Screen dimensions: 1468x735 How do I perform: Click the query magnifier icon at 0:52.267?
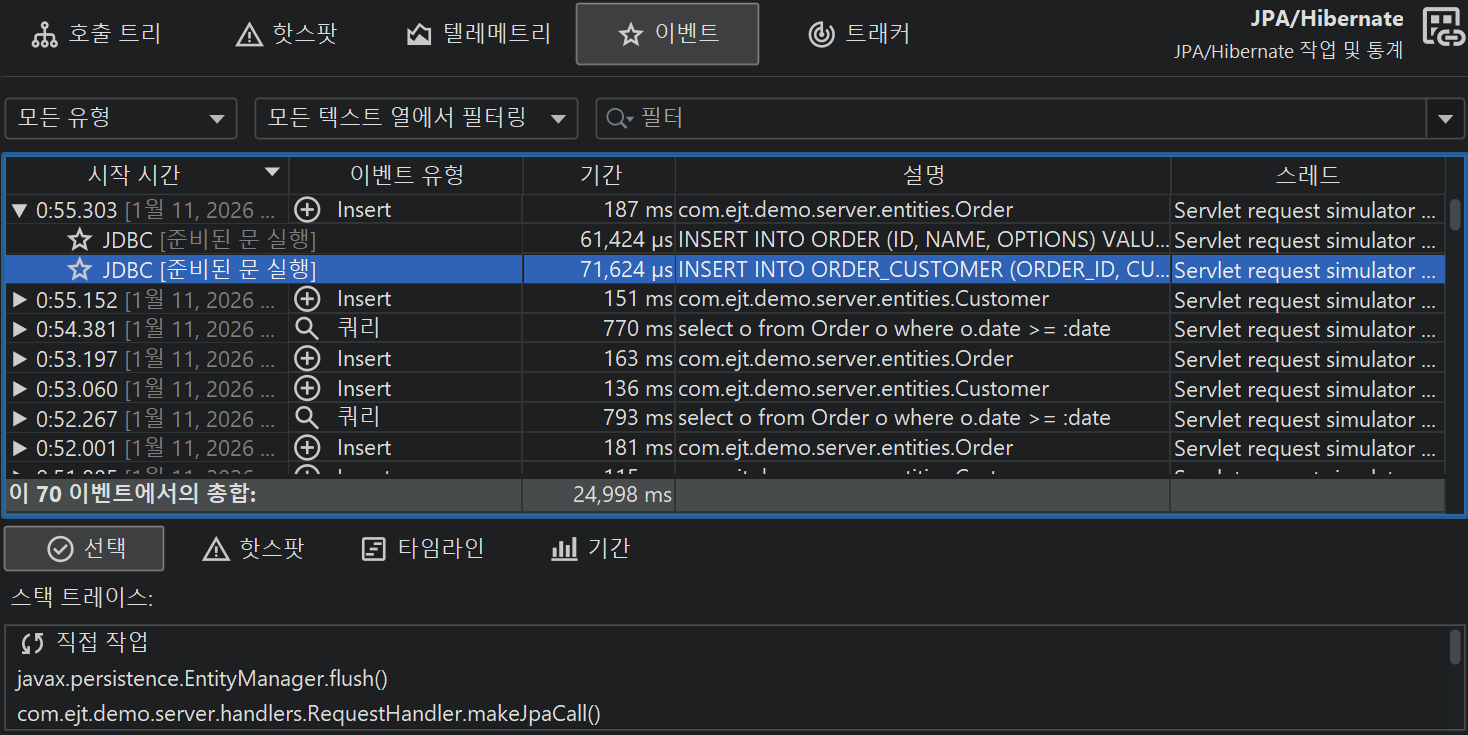(308, 418)
